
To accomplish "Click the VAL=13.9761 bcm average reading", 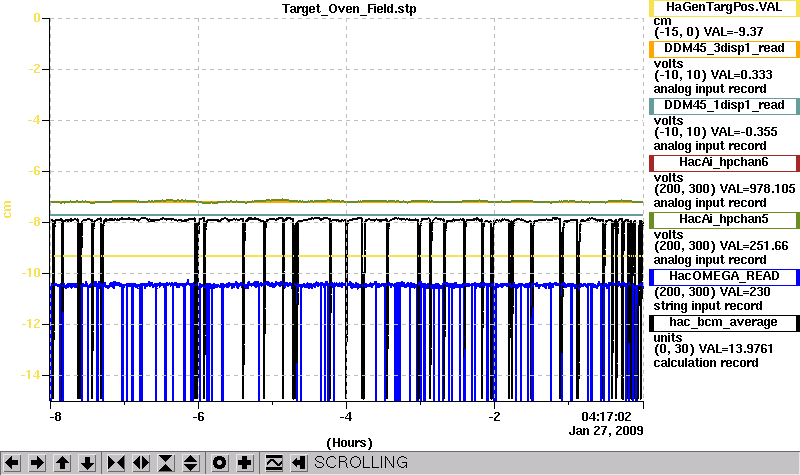I will (x=736, y=349).
